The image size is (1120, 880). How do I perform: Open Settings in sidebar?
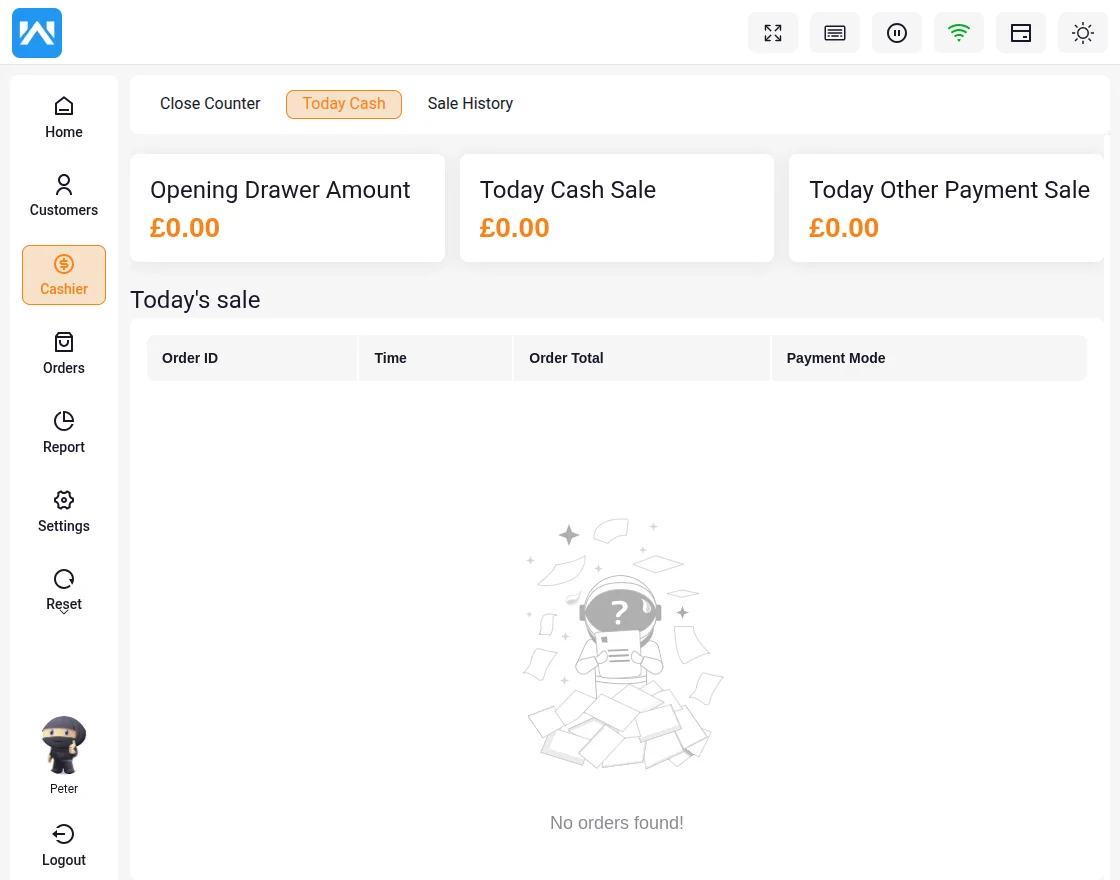coord(64,511)
